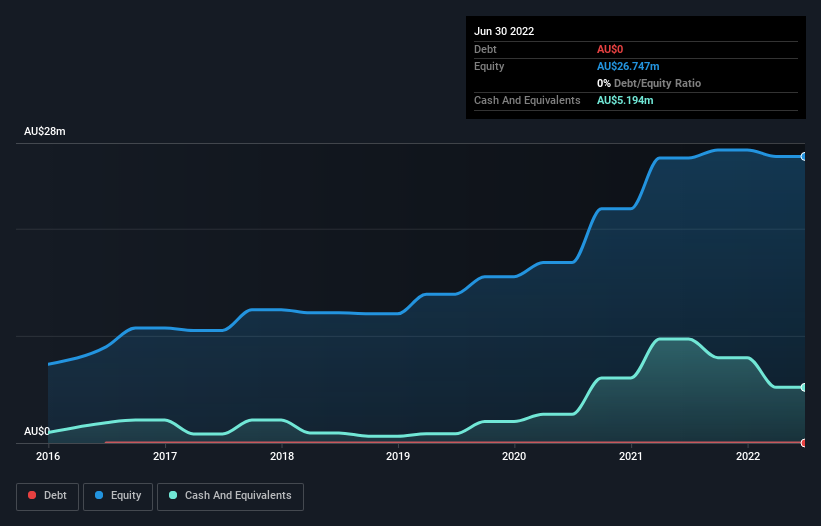Screen dimensions: 821x526
Task: Click the 2016 axis label
Action: 48,456
